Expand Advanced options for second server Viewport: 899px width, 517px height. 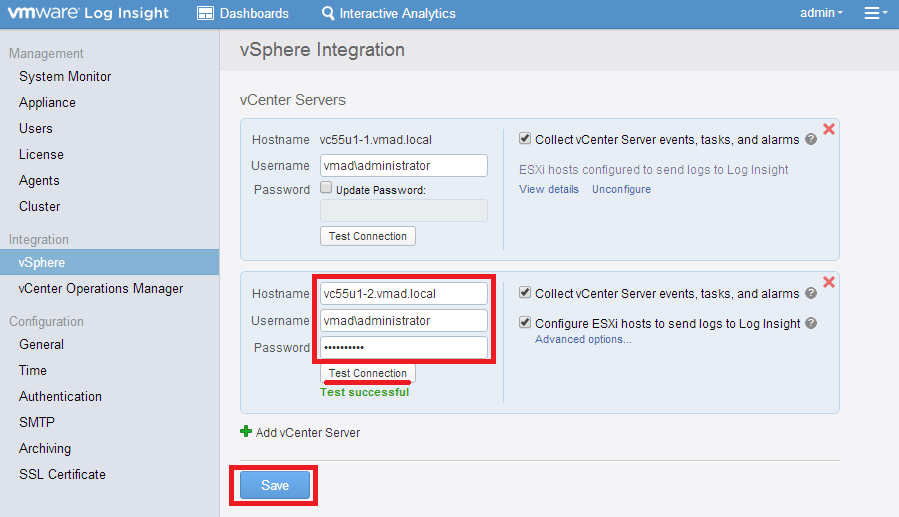pos(583,339)
